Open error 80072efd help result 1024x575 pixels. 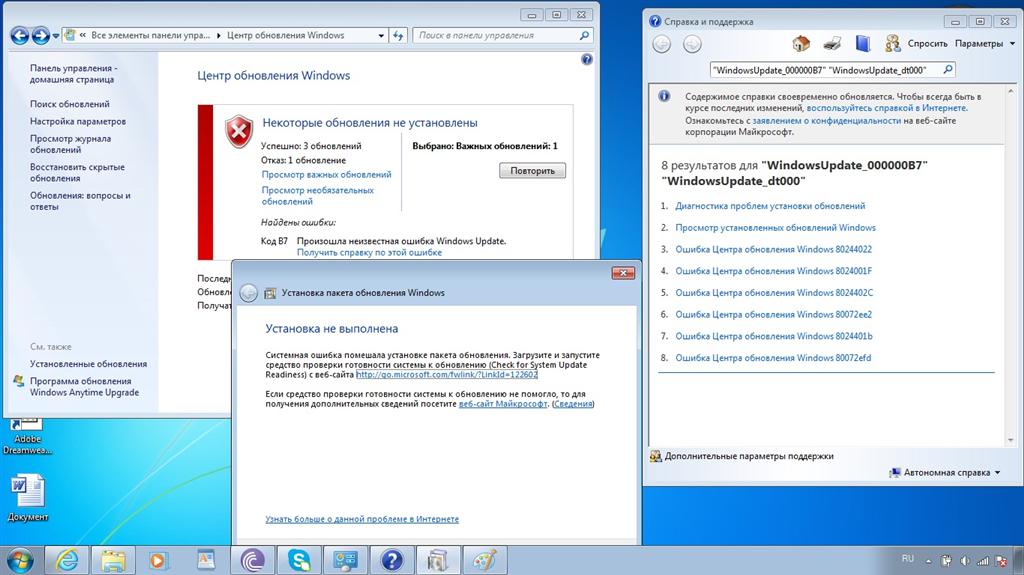(x=773, y=357)
